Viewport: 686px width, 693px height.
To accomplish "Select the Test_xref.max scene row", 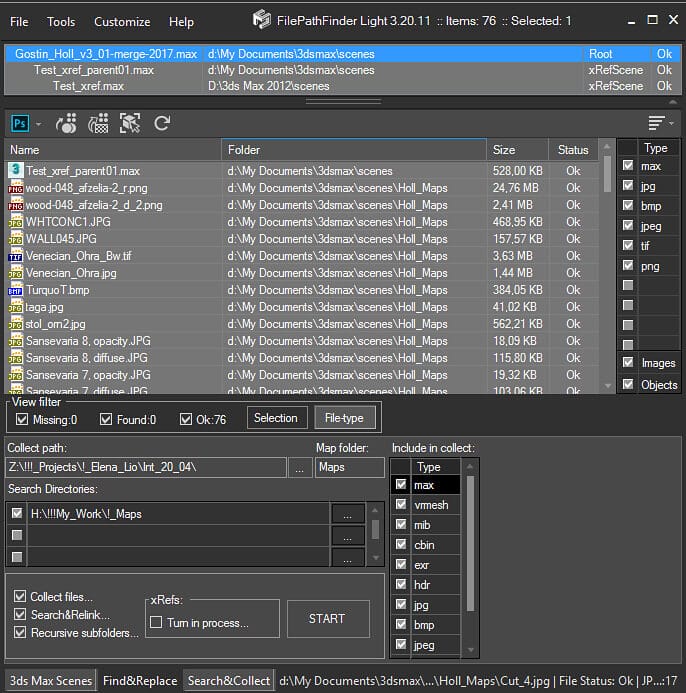I will click(343, 86).
